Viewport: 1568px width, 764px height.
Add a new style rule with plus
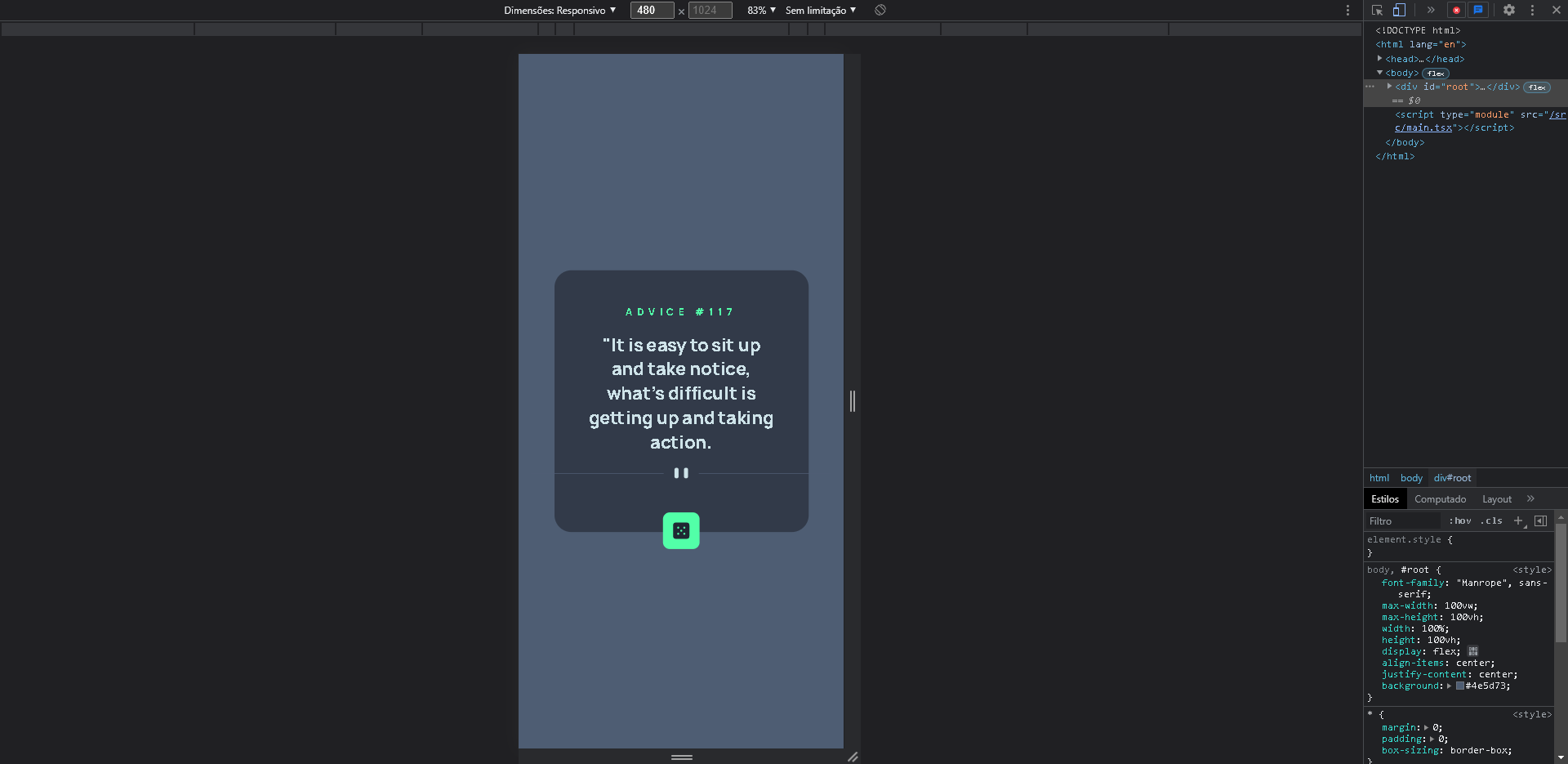pos(1518,521)
